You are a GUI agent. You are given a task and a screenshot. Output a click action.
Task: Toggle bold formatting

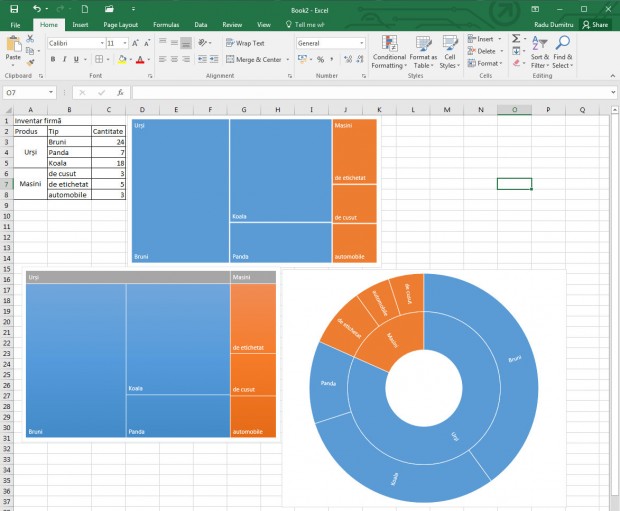point(52,59)
